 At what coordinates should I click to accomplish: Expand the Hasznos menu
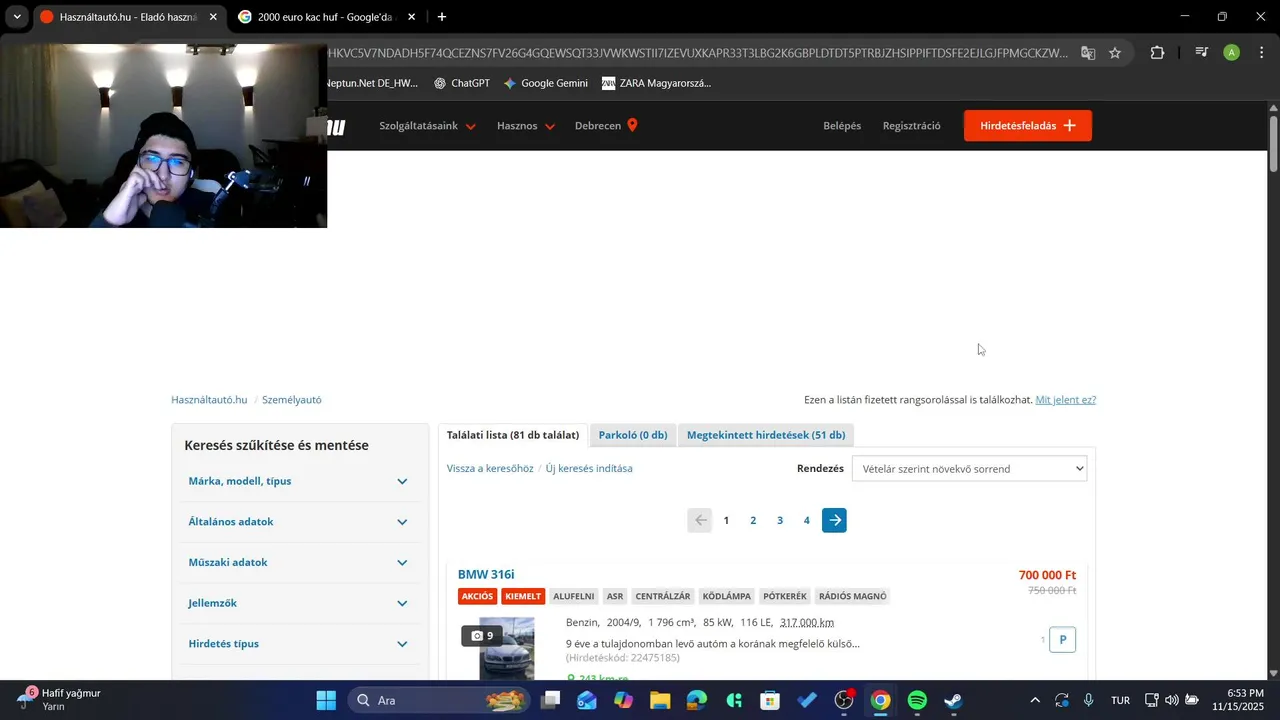click(526, 126)
